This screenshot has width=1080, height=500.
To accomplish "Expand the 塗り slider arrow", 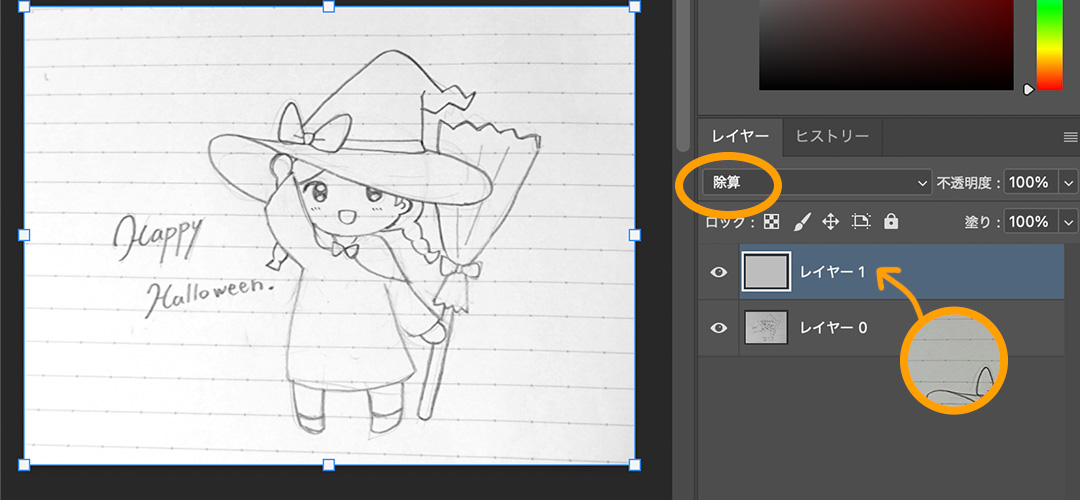I will (x=1069, y=222).
